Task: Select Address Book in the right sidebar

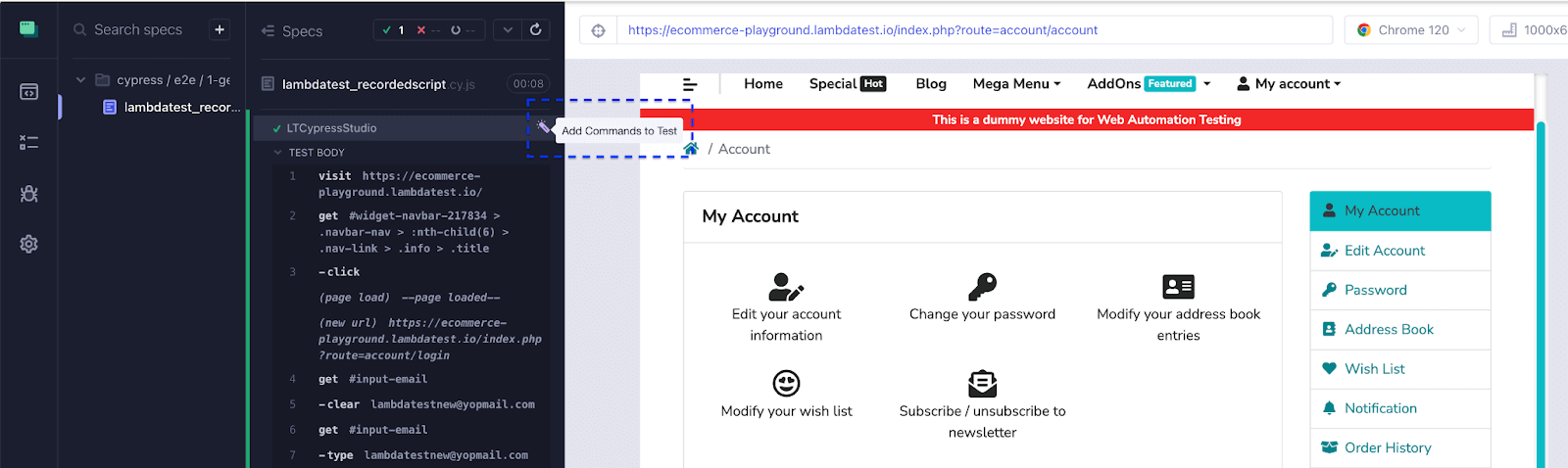Action: tap(1399, 329)
